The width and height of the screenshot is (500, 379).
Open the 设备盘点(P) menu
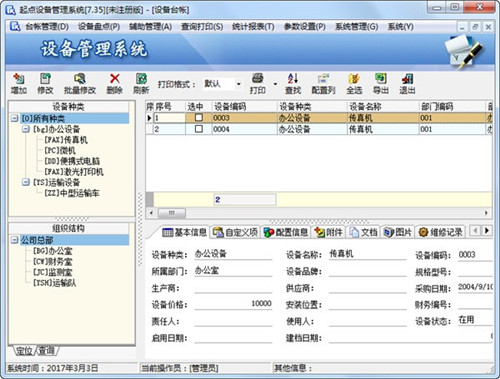pos(99,27)
